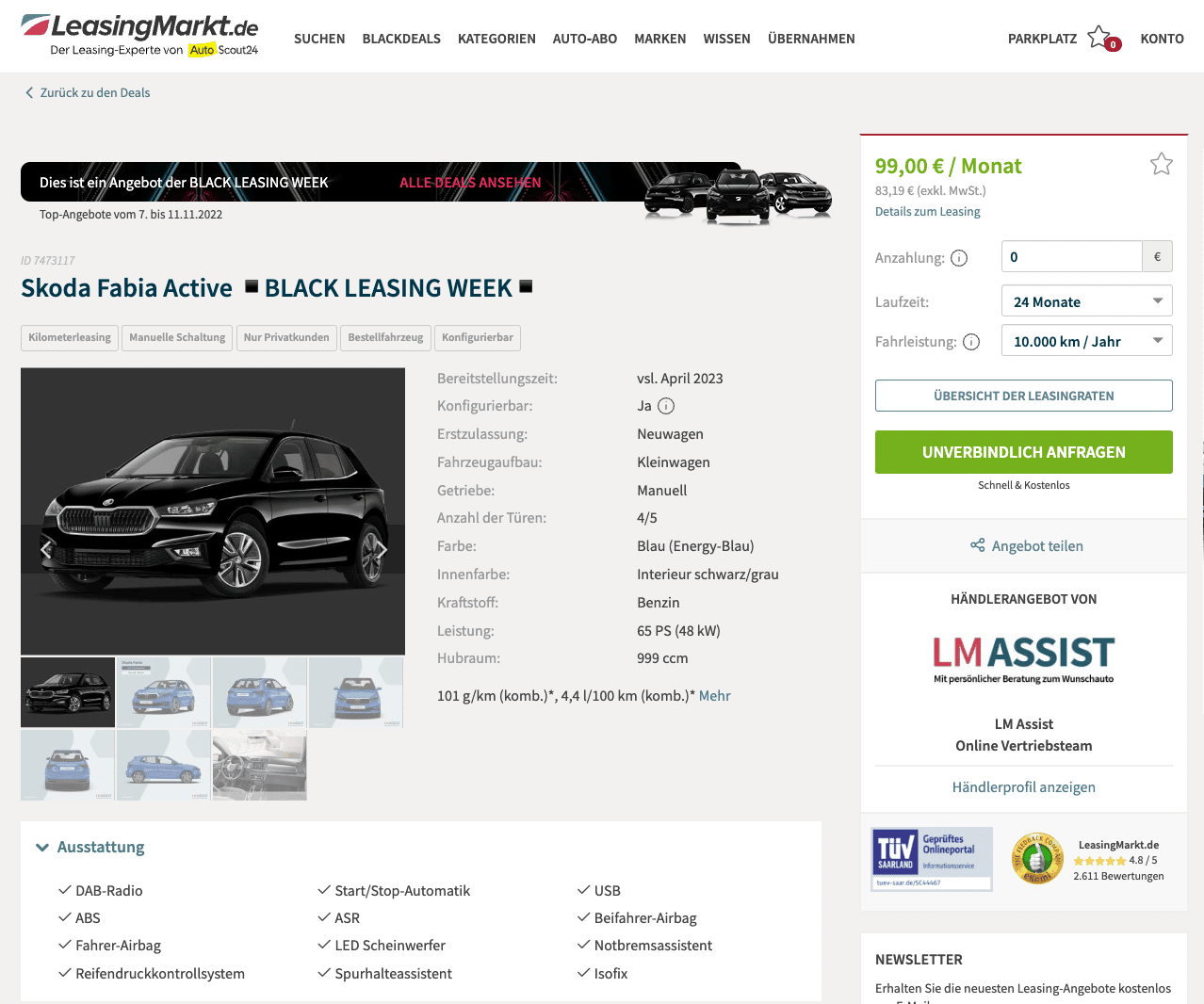This screenshot has width=1204, height=1004.
Task: Click the Isofix equipment item
Action: coord(603,974)
